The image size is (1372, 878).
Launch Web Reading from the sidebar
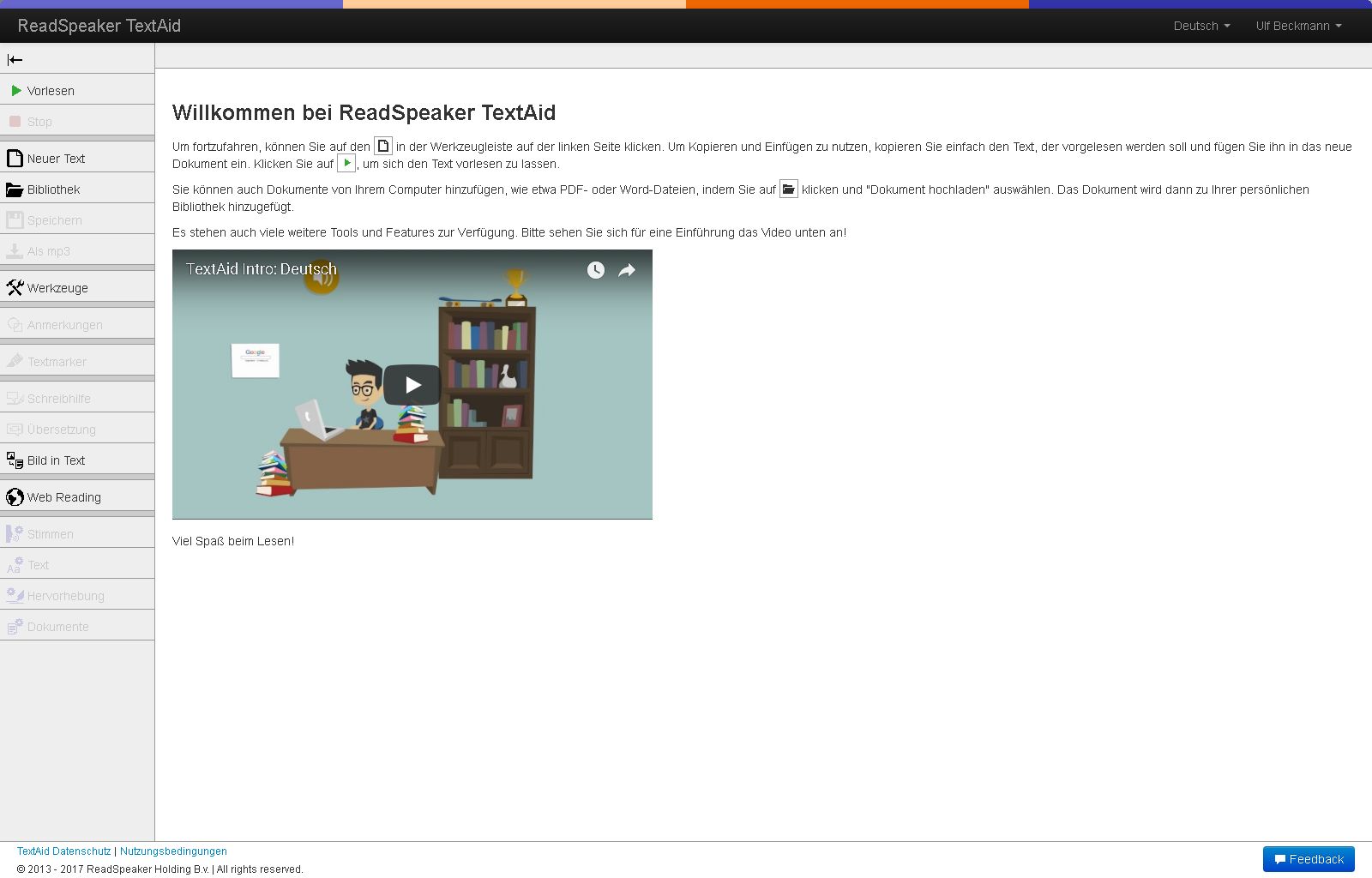click(x=77, y=496)
